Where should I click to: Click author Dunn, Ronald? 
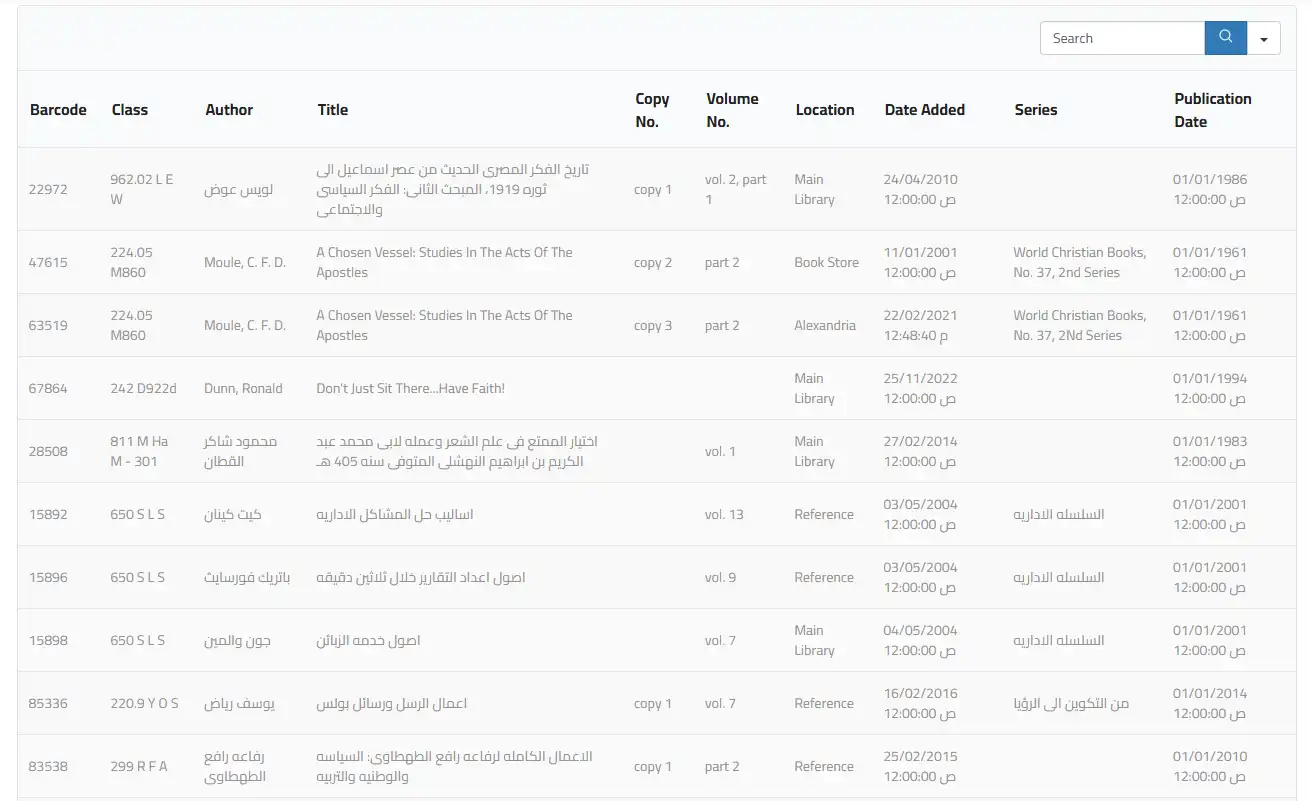coord(243,388)
